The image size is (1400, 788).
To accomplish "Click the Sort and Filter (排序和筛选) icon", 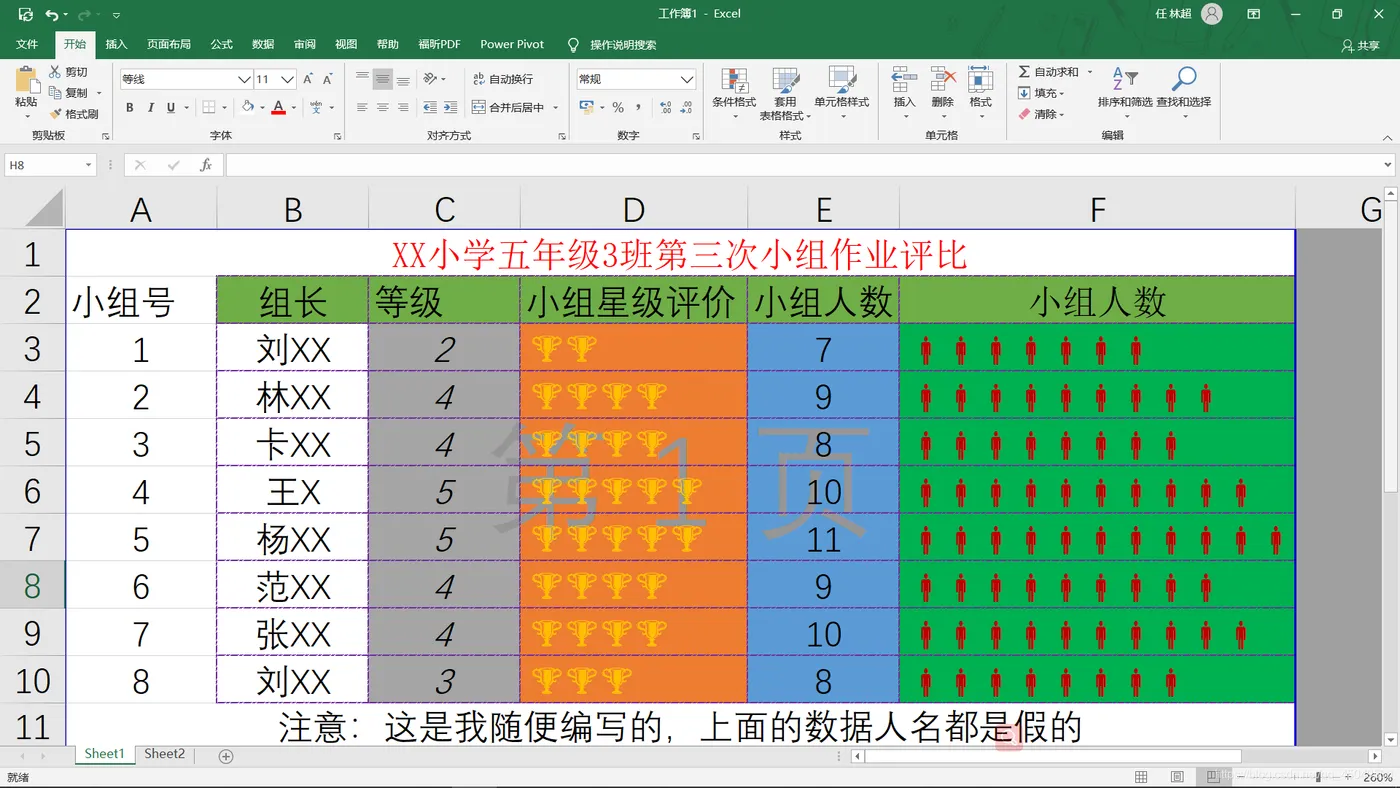I will [x=1124, y=80].
